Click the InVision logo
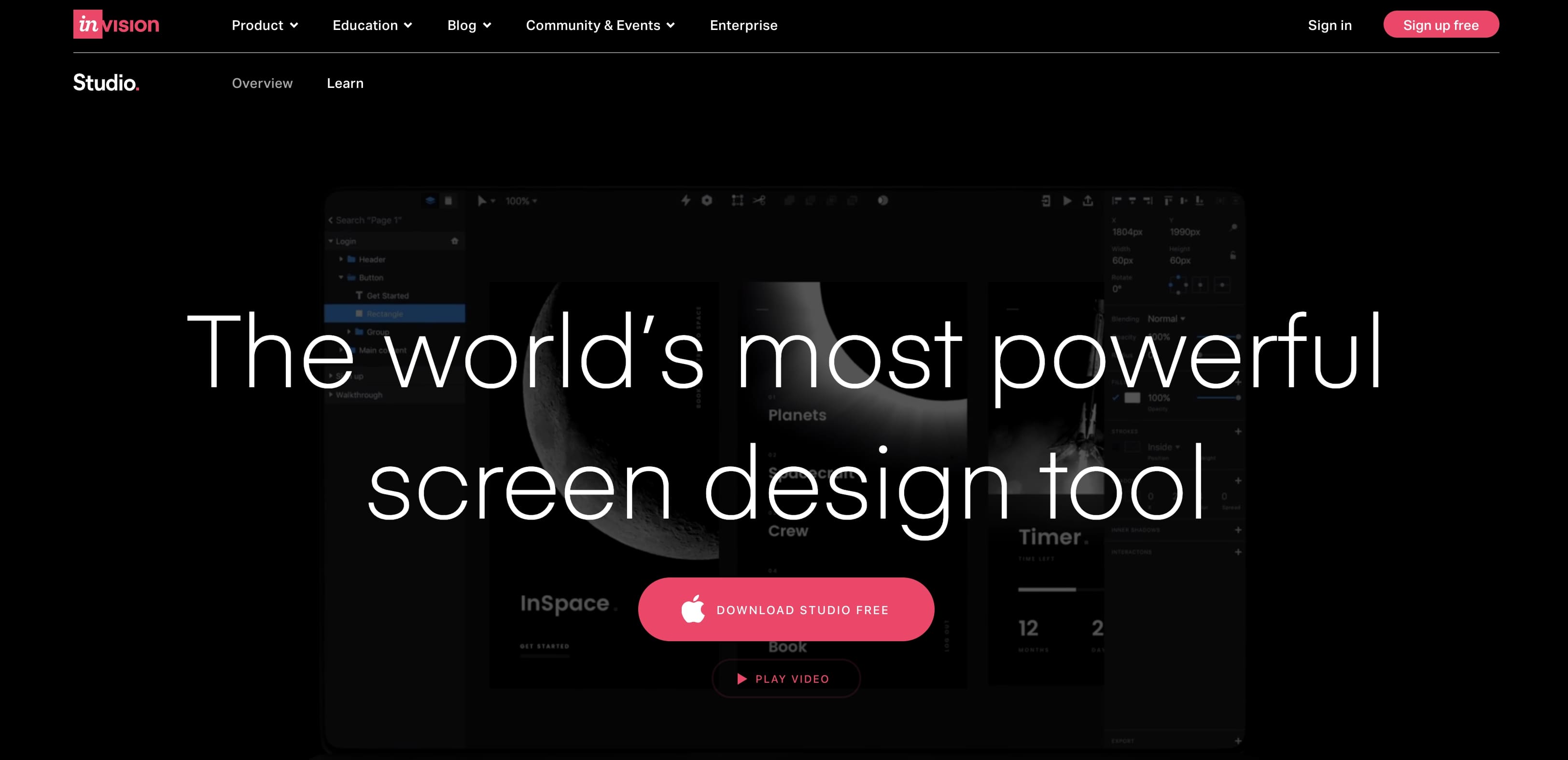1568x760 pixels. pos(116,24)
